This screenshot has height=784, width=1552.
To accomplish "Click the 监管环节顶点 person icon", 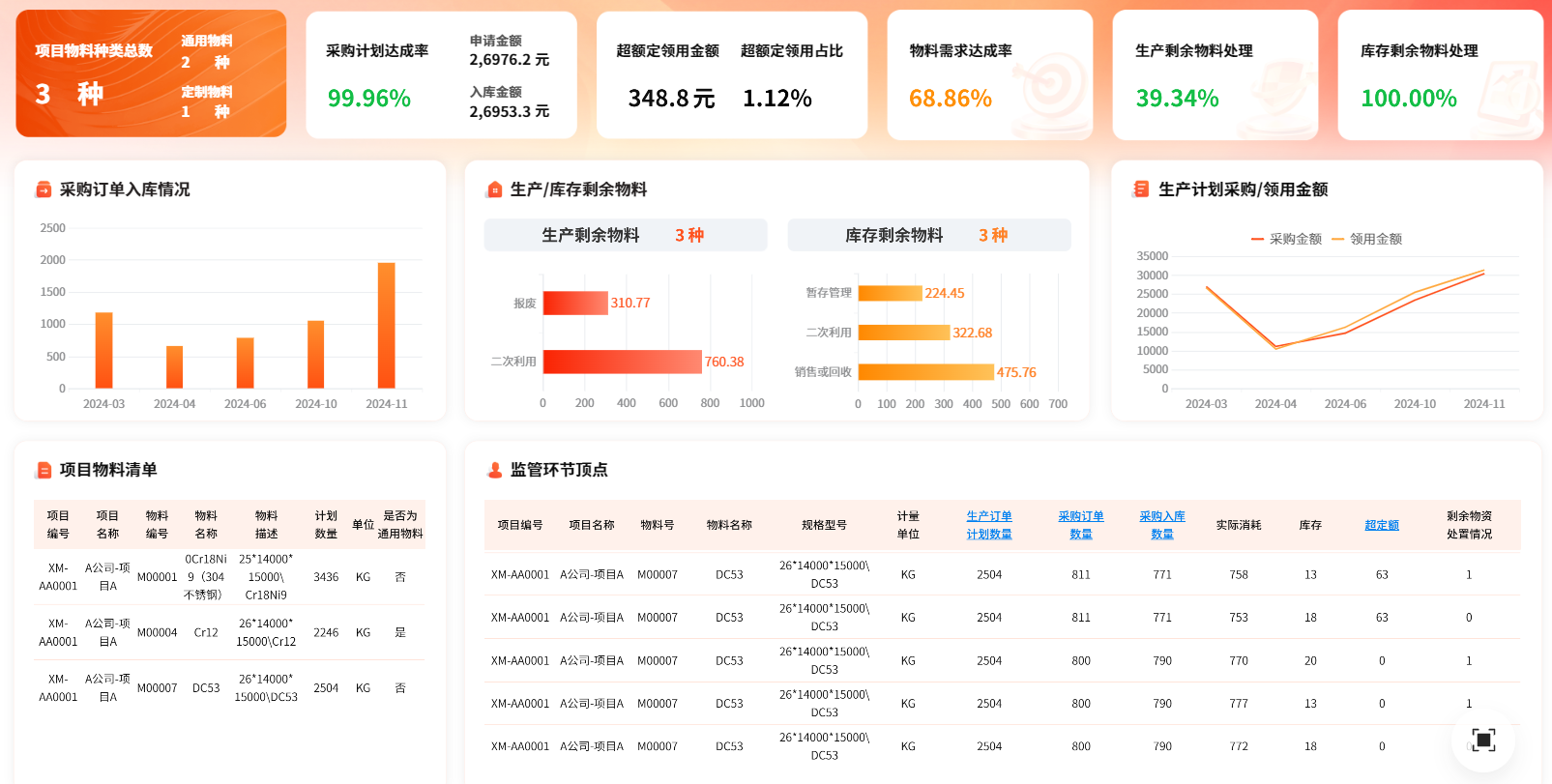I will (494, 470).
